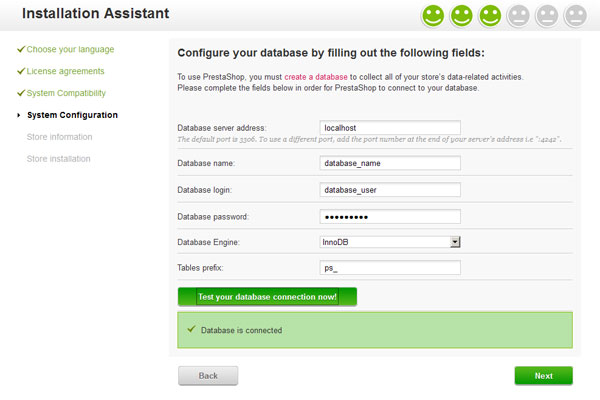This screenshot has width=600, height=400.
Task: Click the third green smiley progress icon
Action: [x=490, y=16]
